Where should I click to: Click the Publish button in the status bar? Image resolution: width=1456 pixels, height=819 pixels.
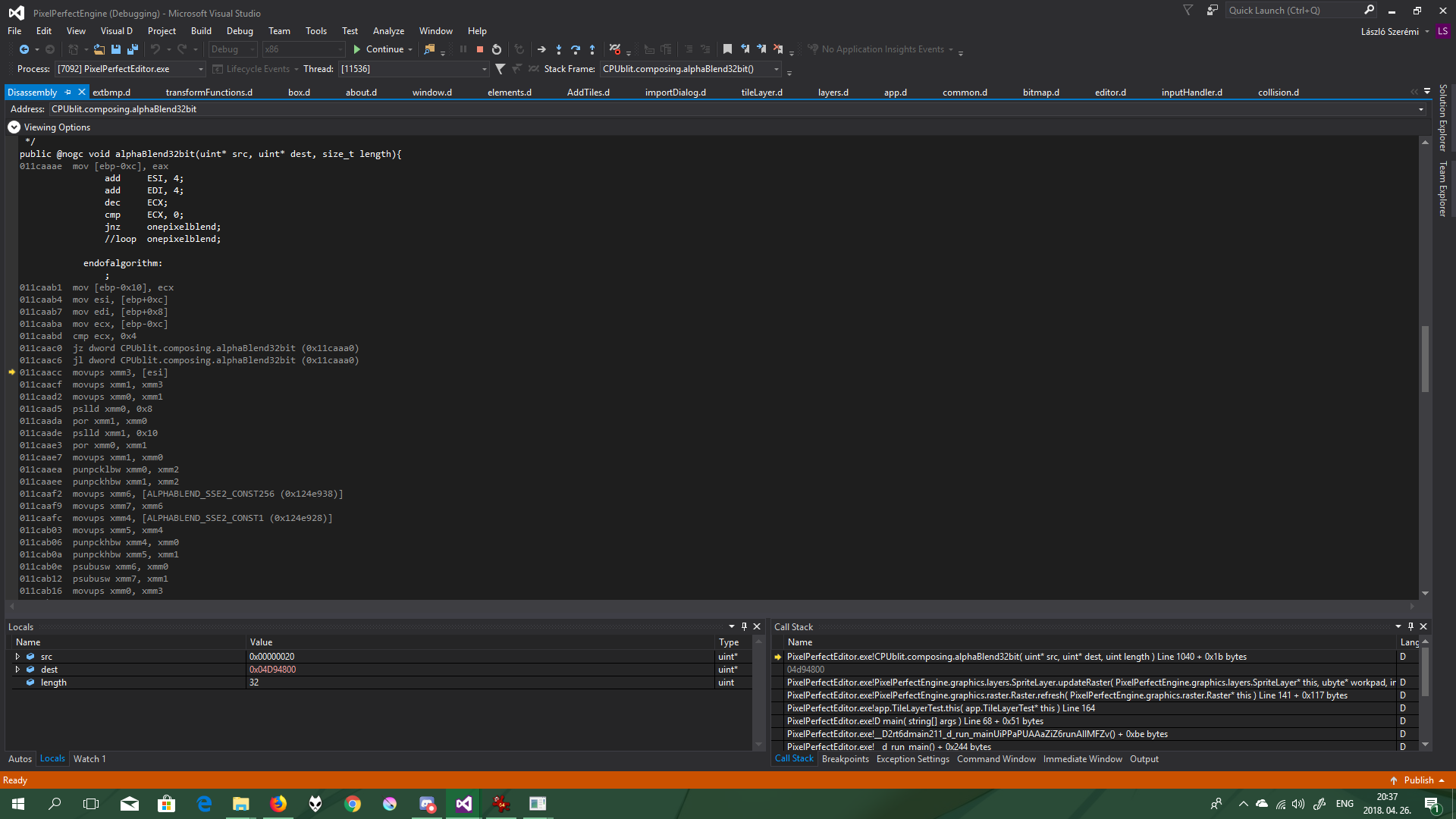[1417, 780]
